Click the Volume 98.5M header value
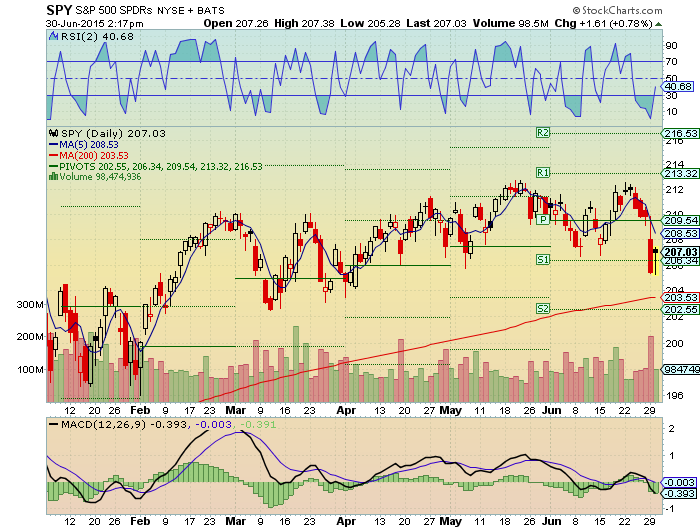Screen dimensions: 700x530 511,23
